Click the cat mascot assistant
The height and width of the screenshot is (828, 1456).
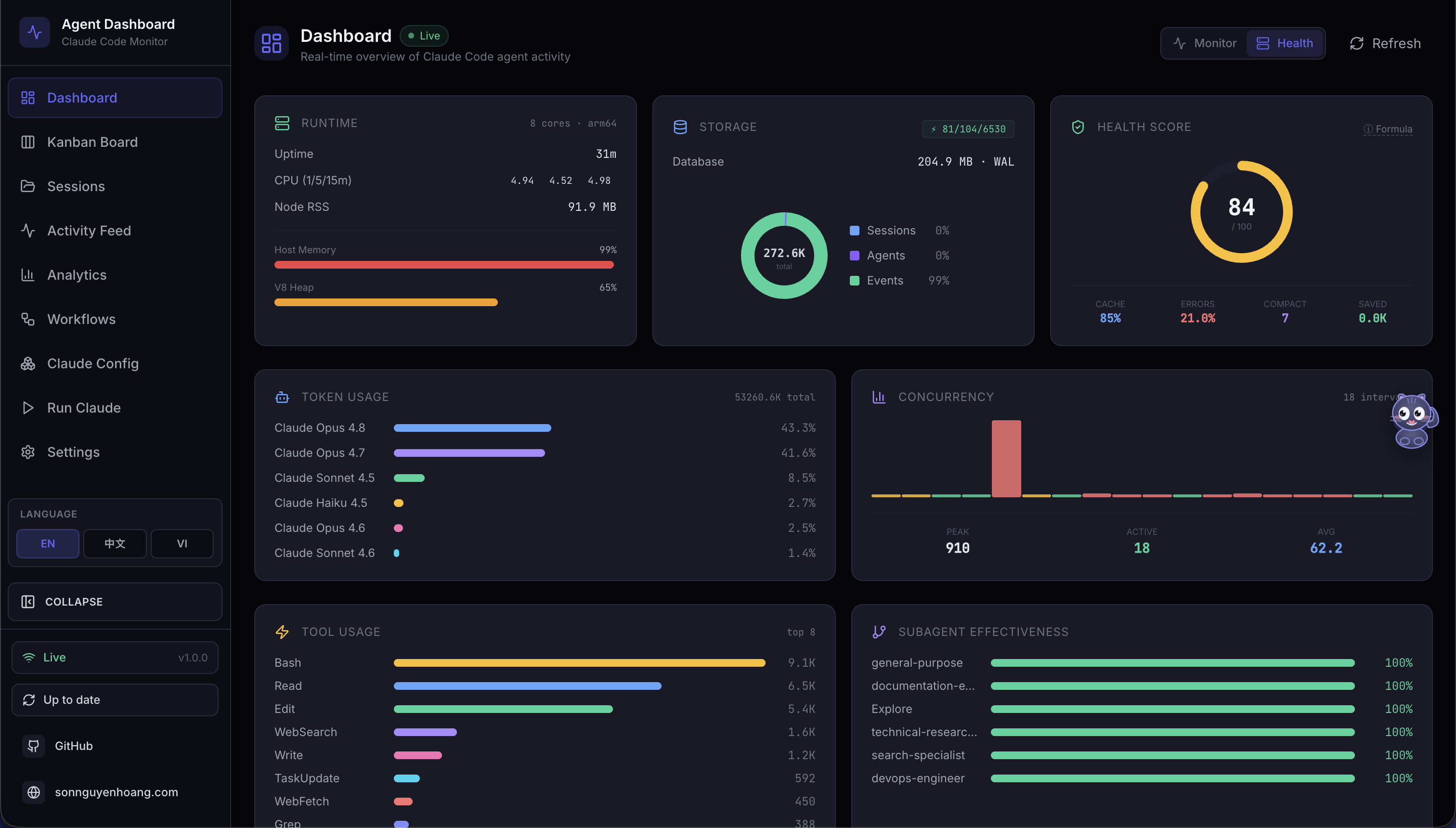tap(1413, 421)
